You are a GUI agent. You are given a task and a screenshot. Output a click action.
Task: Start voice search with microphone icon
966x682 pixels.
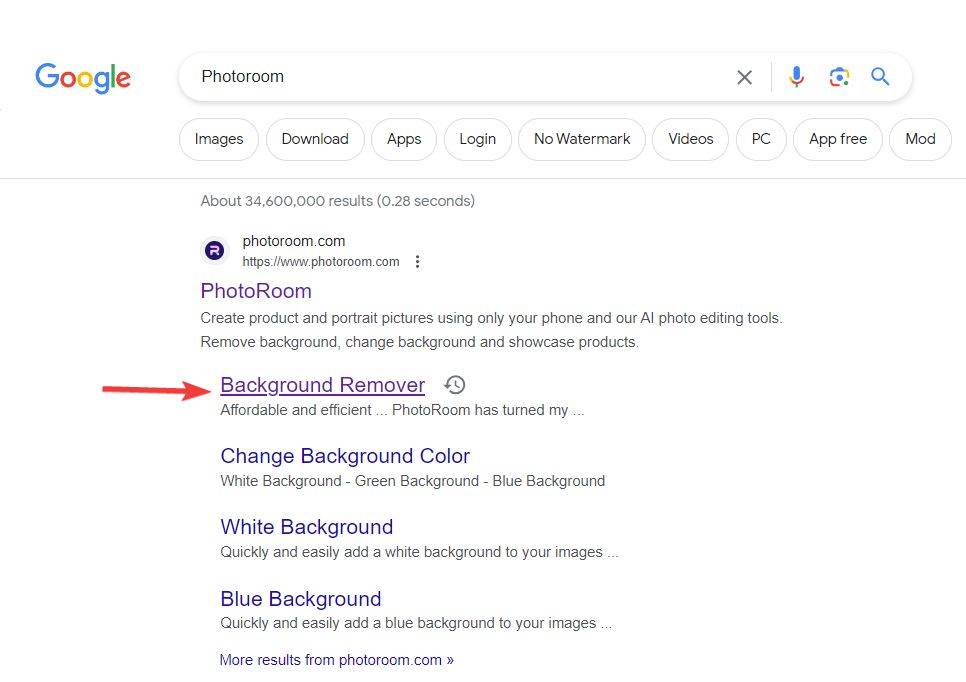click(x=796, y=77)
